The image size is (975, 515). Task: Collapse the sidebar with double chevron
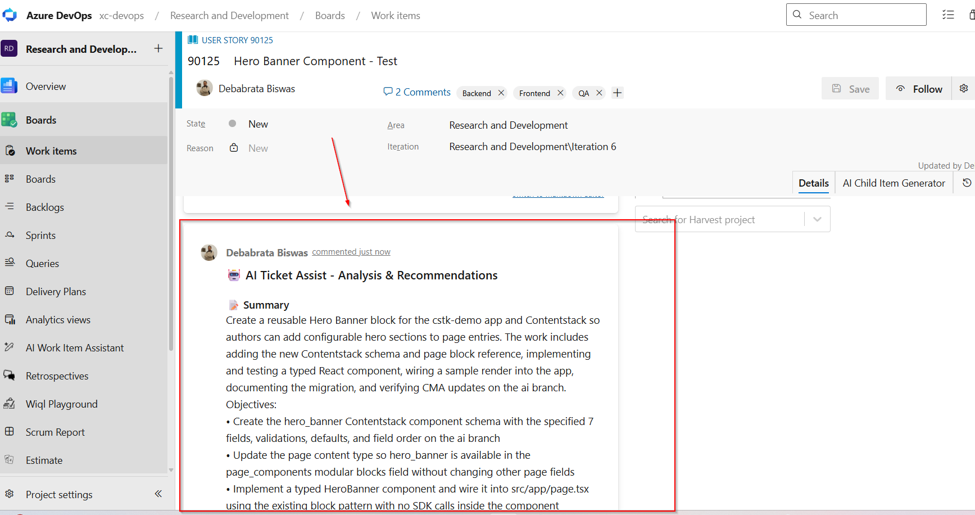click(x=158, y=493)
